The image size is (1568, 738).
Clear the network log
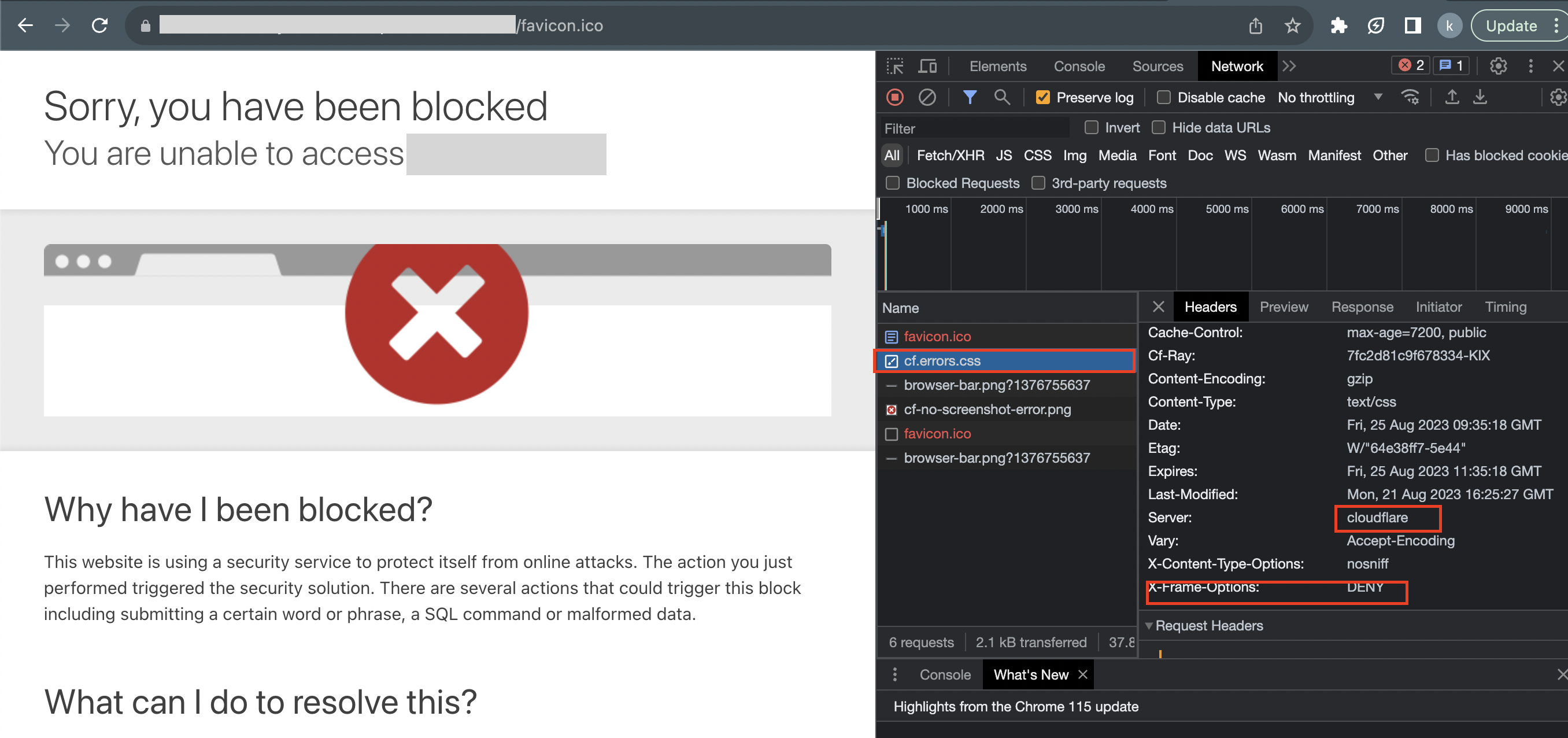927,97
